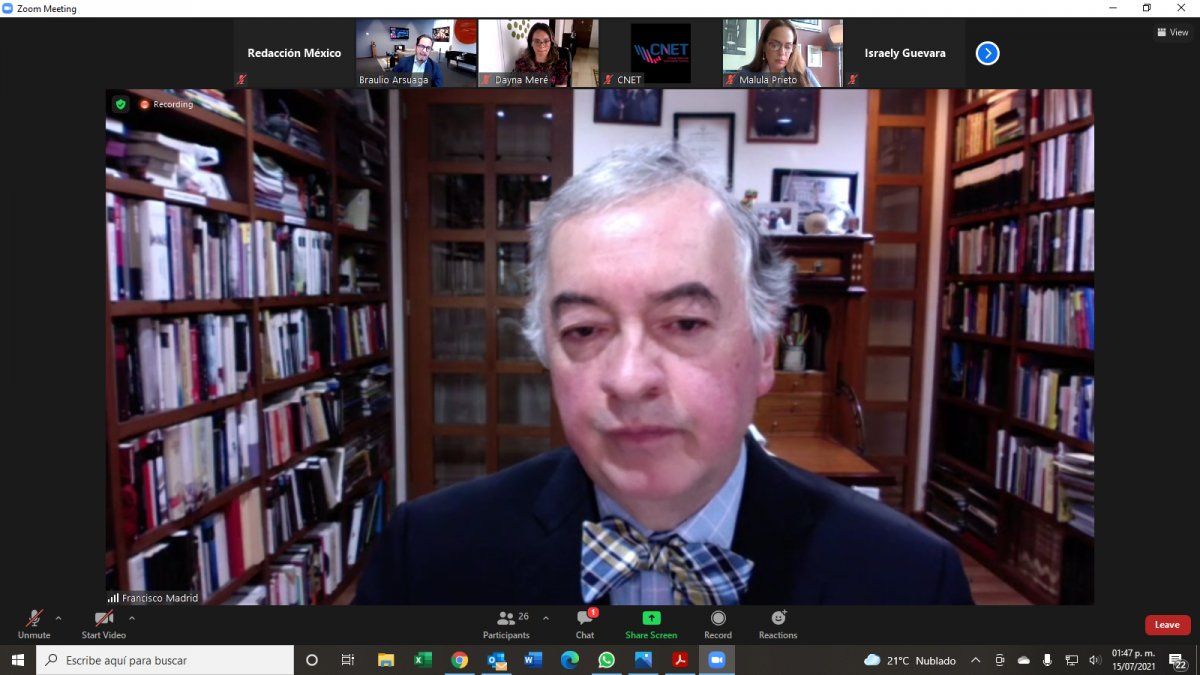Image resolution: width=1200 pixels, height=675 pixels.
Task: Show next participants with the blue arrow
Action: click(987, 53)
